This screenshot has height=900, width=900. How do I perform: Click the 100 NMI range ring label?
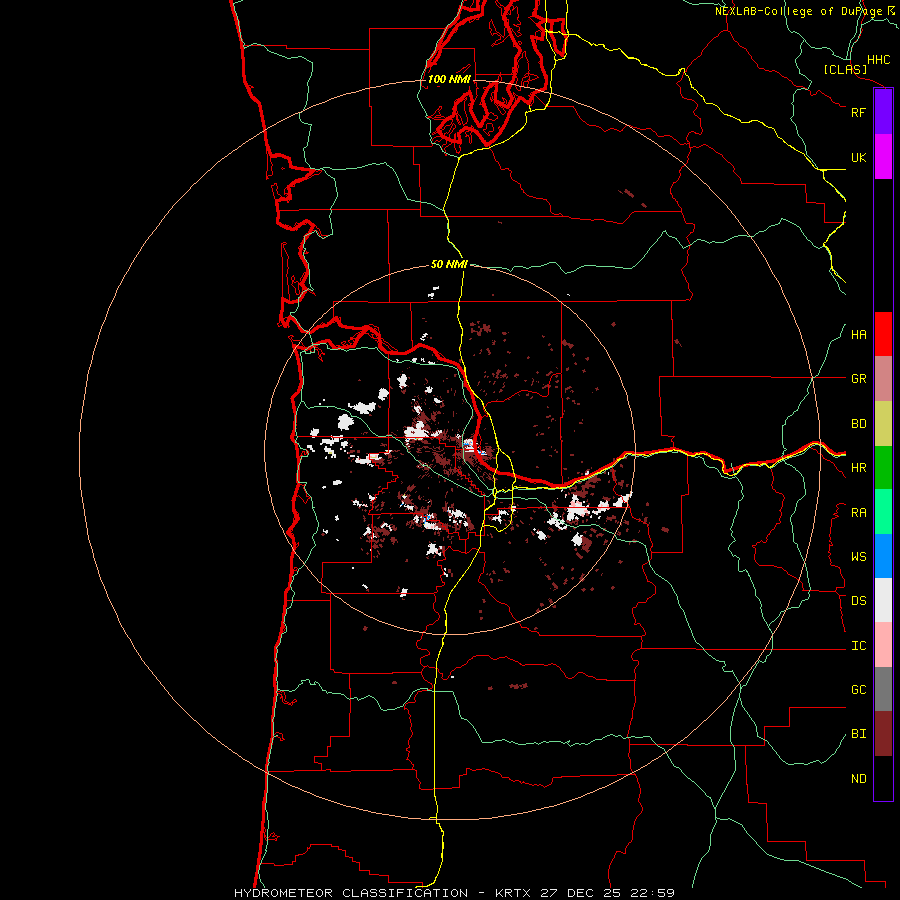click(449, 79)
